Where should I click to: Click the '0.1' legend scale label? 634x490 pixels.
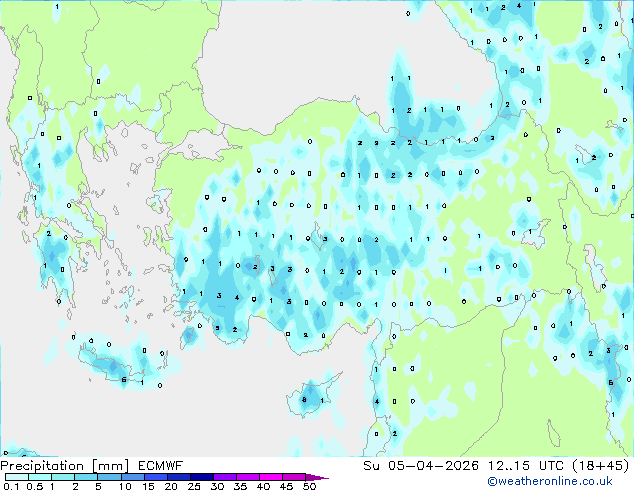(11, 486)
